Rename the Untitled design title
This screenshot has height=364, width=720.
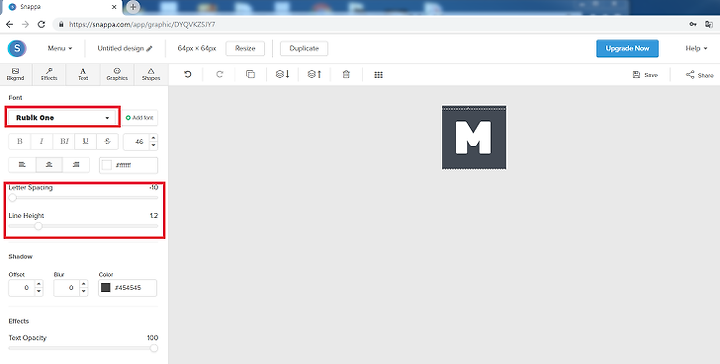coord(124,48)
